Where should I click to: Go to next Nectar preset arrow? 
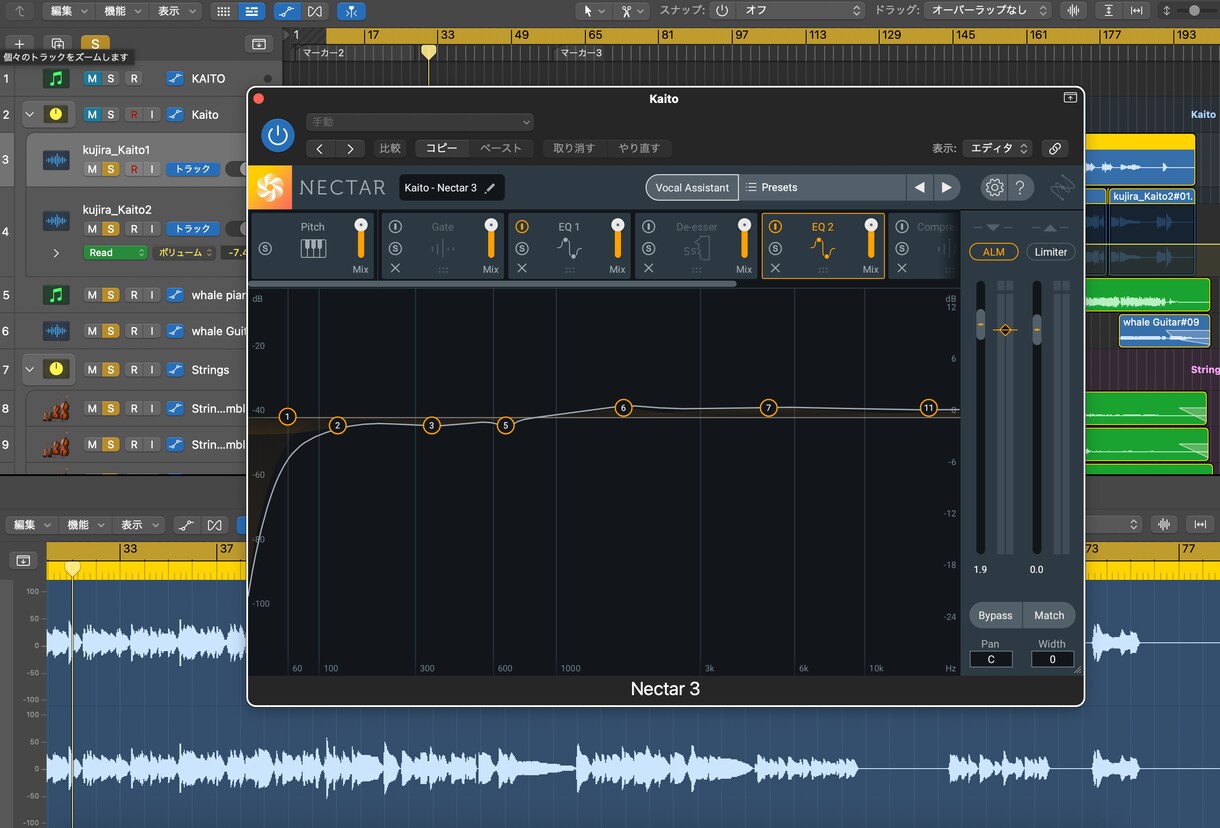point(946,187)
